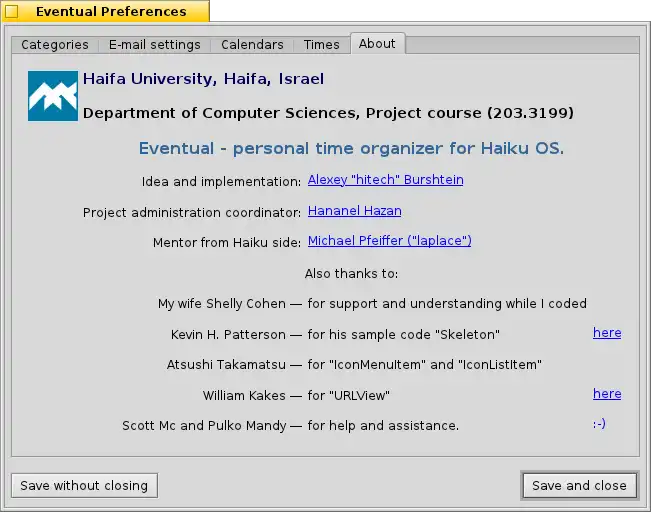Click the 'Idea and implementation:' label

click(x=221, y=182)
